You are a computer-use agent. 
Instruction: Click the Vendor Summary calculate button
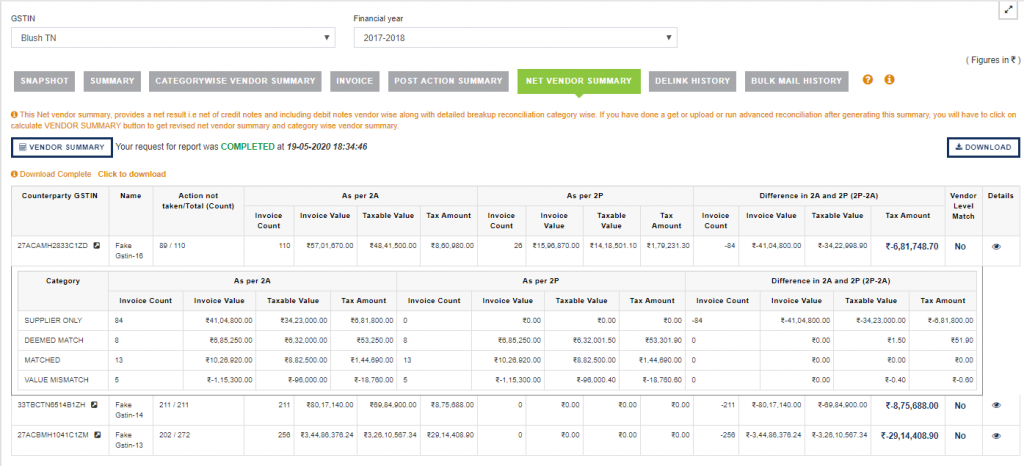[61, 148]
